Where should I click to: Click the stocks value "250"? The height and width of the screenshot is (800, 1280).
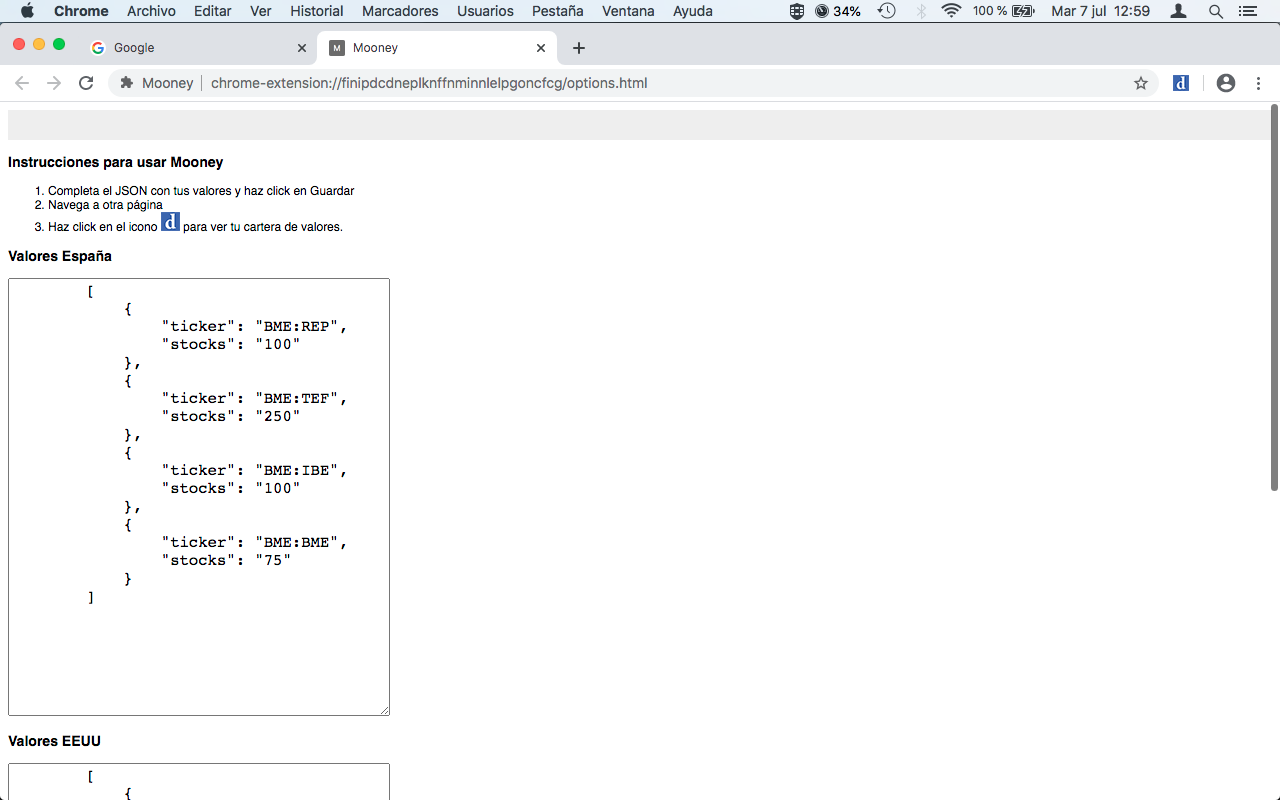coord(278,416)
